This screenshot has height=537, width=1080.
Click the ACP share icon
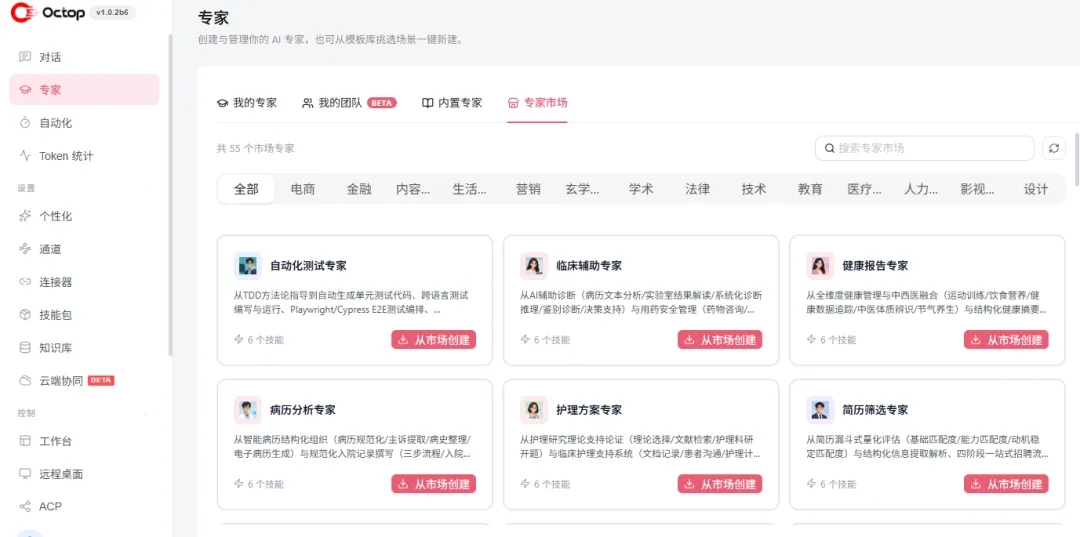[x=25, y=507]
